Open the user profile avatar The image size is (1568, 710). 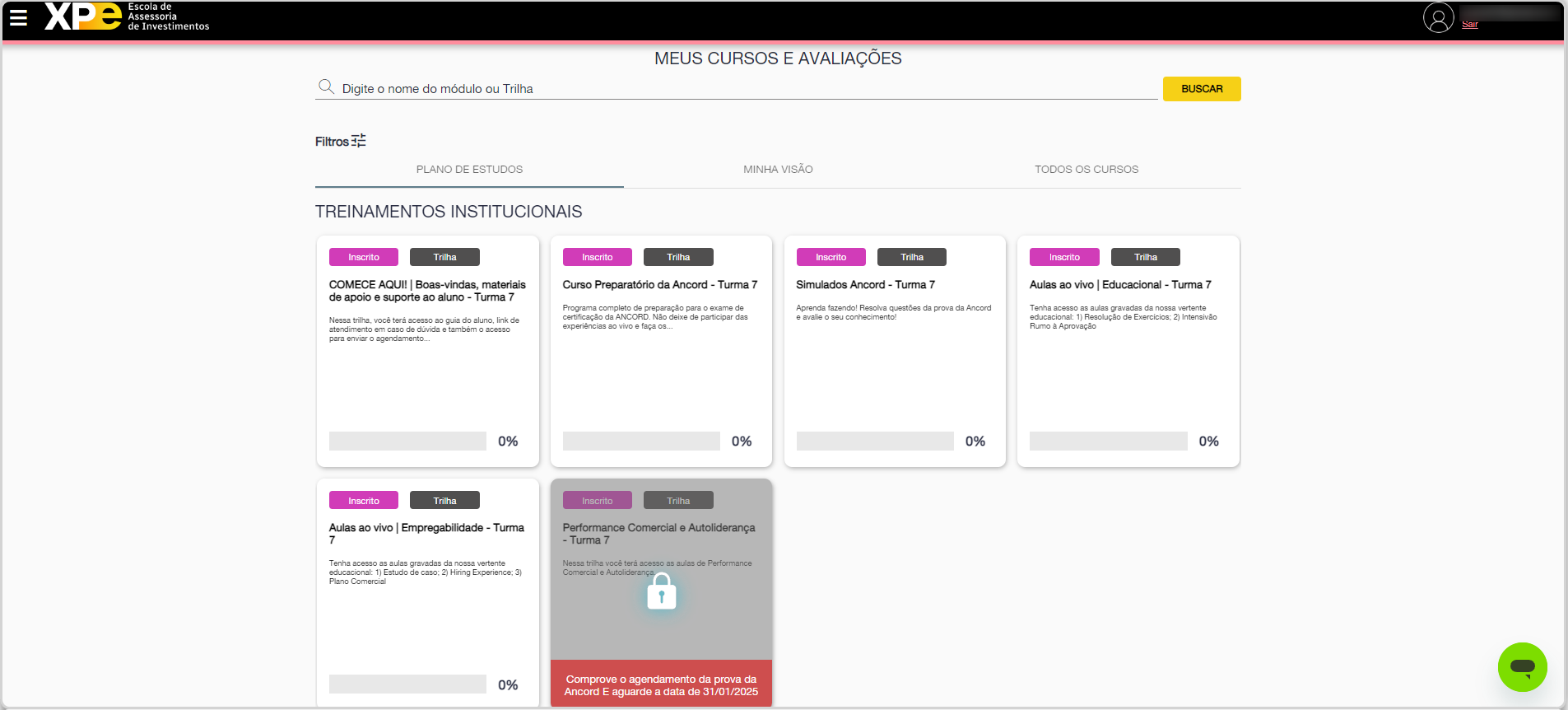click(1438, 17)
